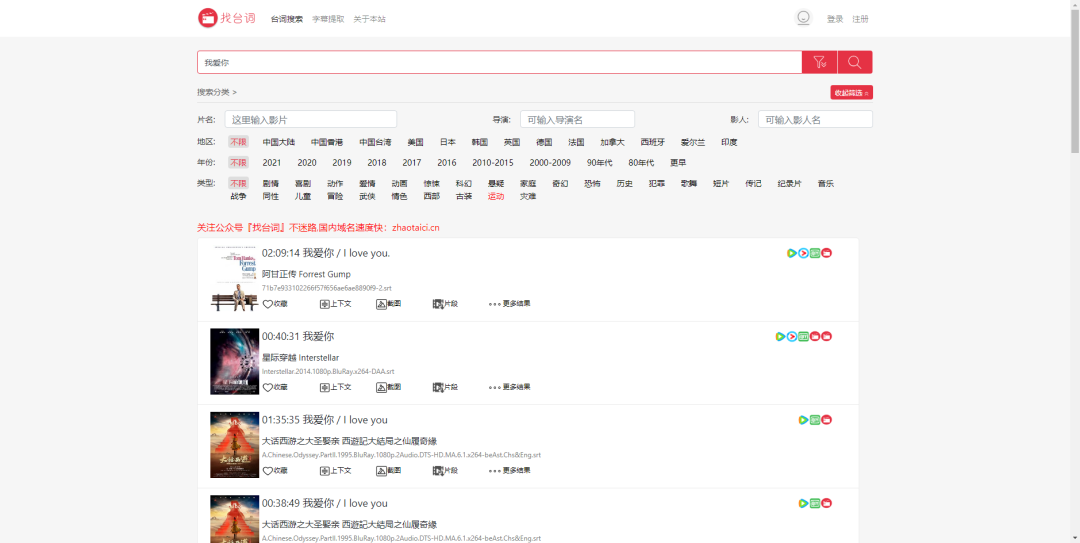Viewport: 1080px width, 543px height.
Task: Select 运动 genre filter
Action: coord(496,196)
